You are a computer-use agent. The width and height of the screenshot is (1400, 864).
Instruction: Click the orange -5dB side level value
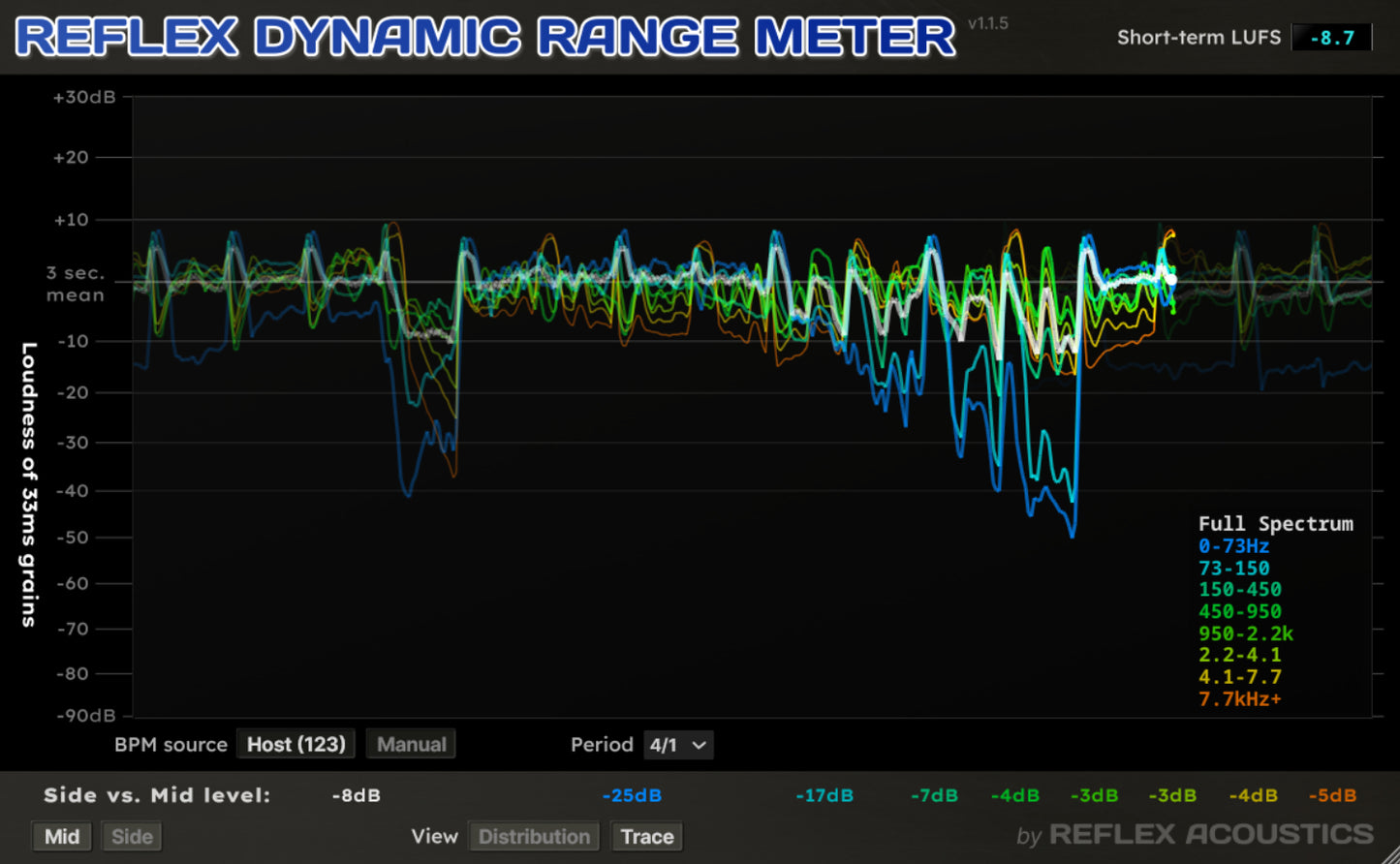click(1332, 795)
